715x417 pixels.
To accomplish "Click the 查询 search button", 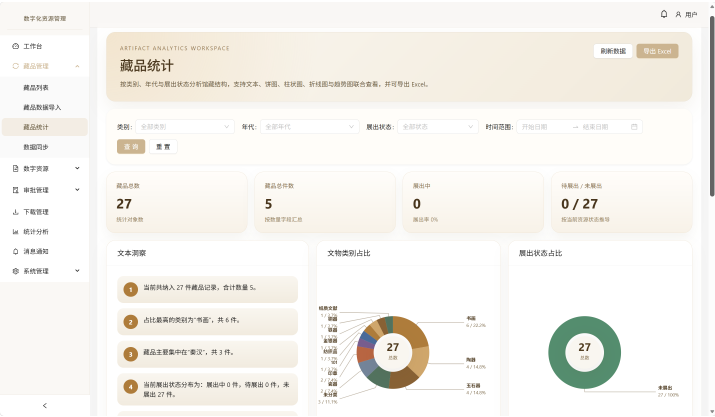I will [x=131, y=146].
